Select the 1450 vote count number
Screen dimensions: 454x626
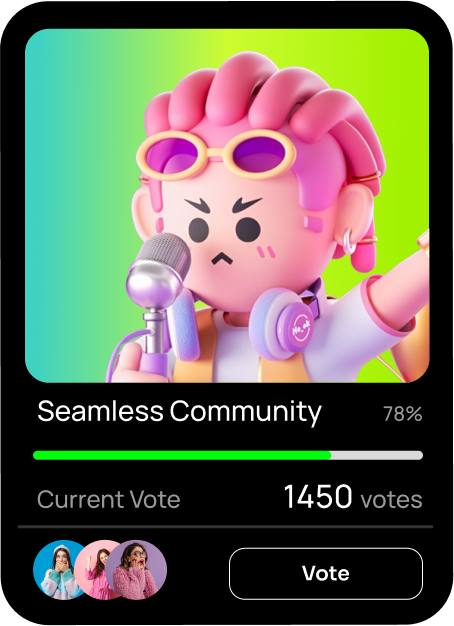click(x=318, y=497)
